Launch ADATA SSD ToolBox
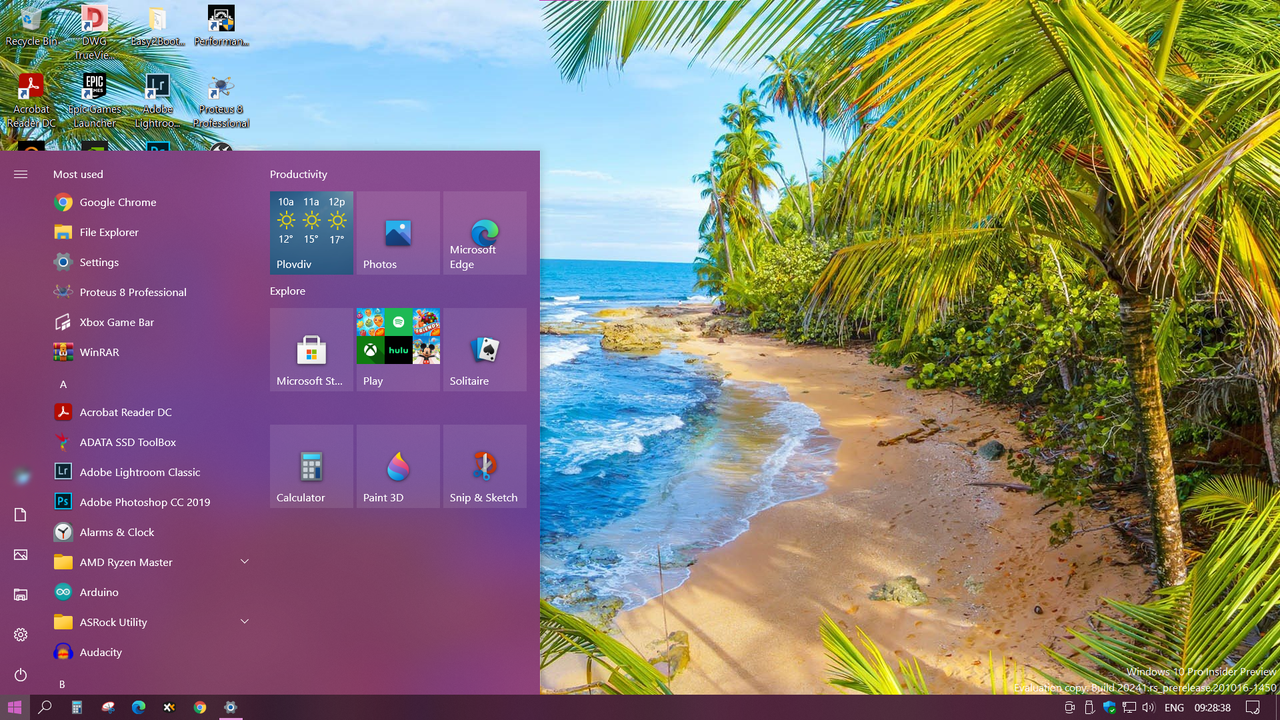Viewport: 1280px width, 720px height. click(x=150, y=442)
